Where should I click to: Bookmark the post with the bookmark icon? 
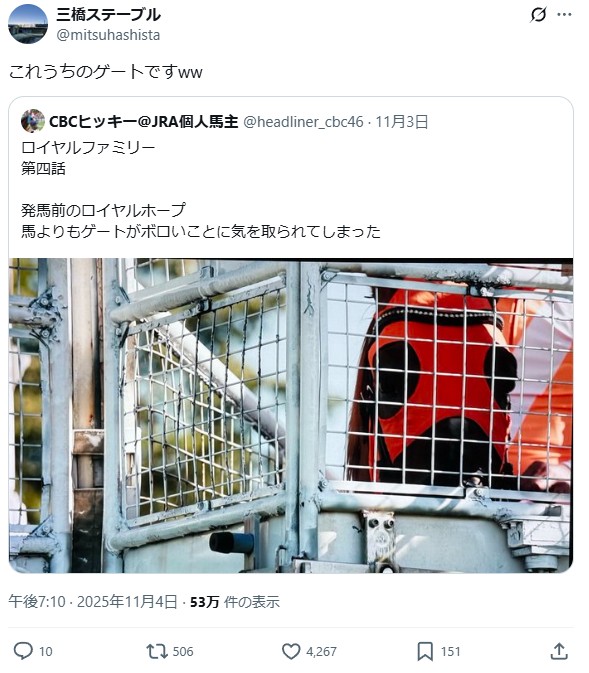tap(425, 651)
